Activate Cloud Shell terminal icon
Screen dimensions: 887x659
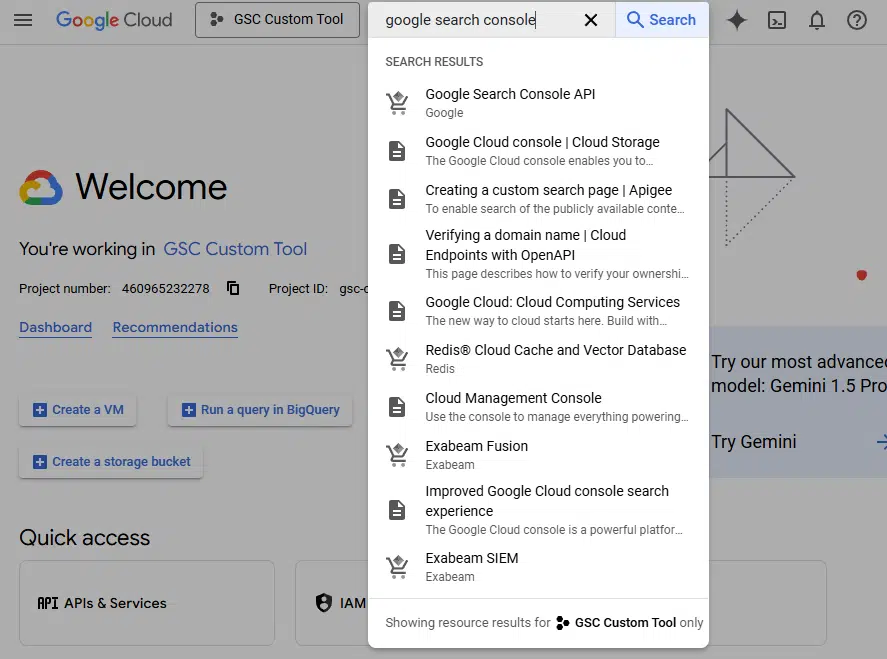(777, 20)
